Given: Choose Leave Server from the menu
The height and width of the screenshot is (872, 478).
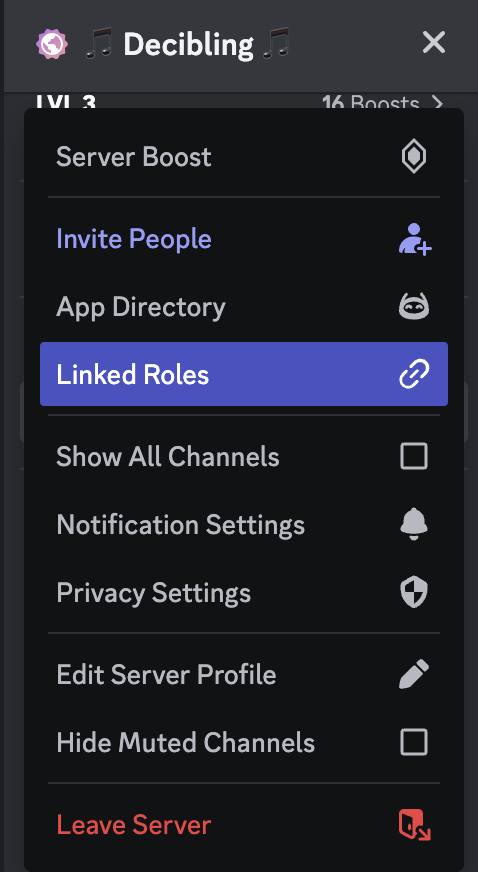Looking at the screenshot, I should tap(244, 825).
